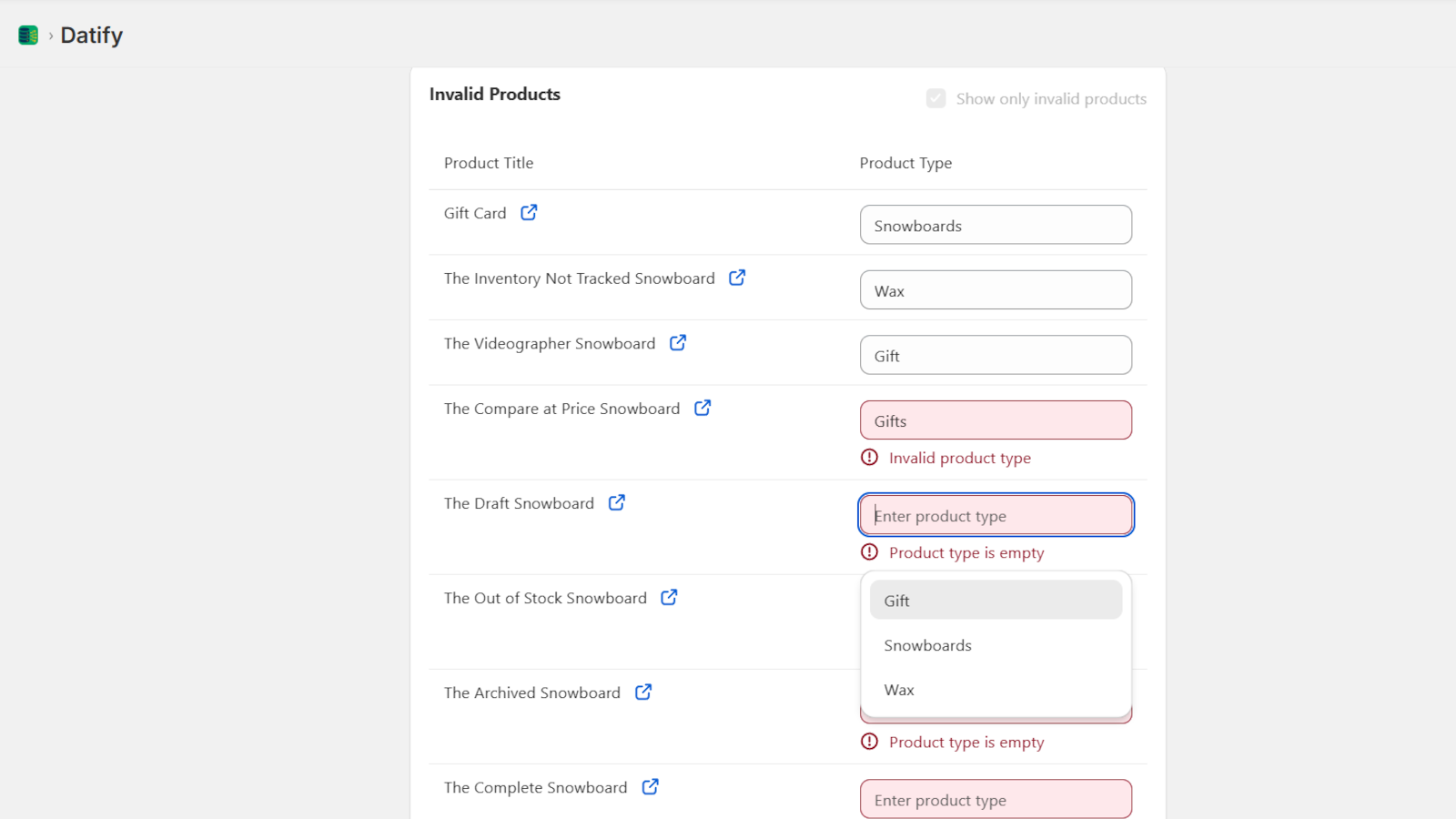Click the error icon next to Invalid product type
The image size is (1456, 819).
tap(870, 457)
